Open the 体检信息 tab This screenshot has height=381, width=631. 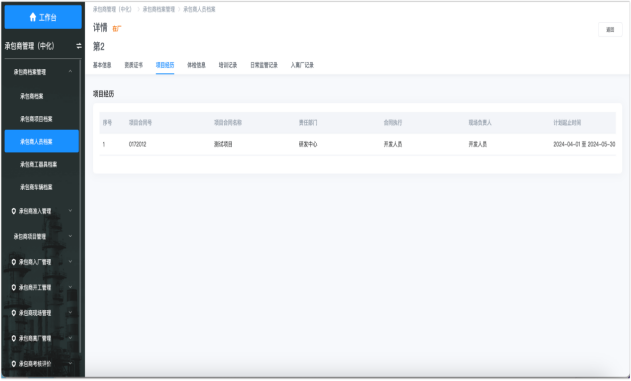click(x=196, y=65)
